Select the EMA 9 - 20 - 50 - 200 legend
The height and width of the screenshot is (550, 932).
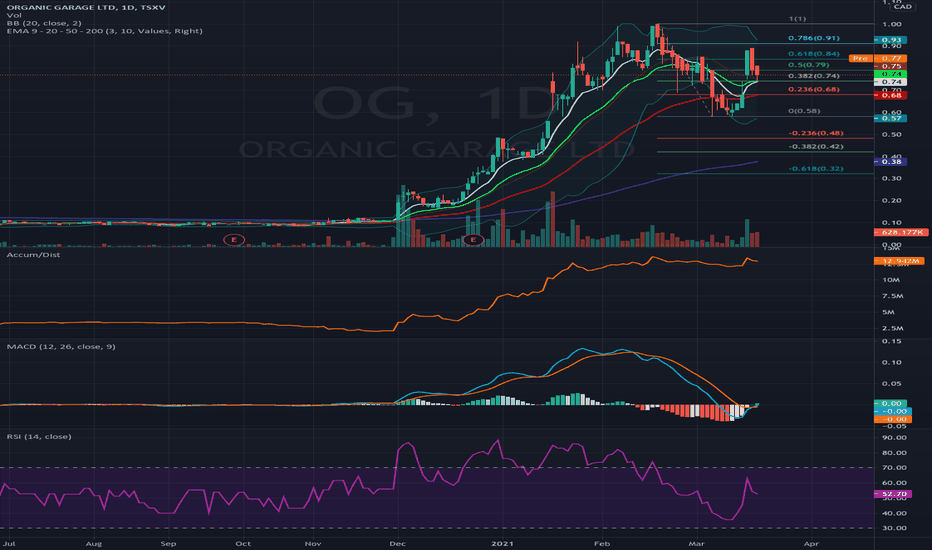tap(105, 31)
